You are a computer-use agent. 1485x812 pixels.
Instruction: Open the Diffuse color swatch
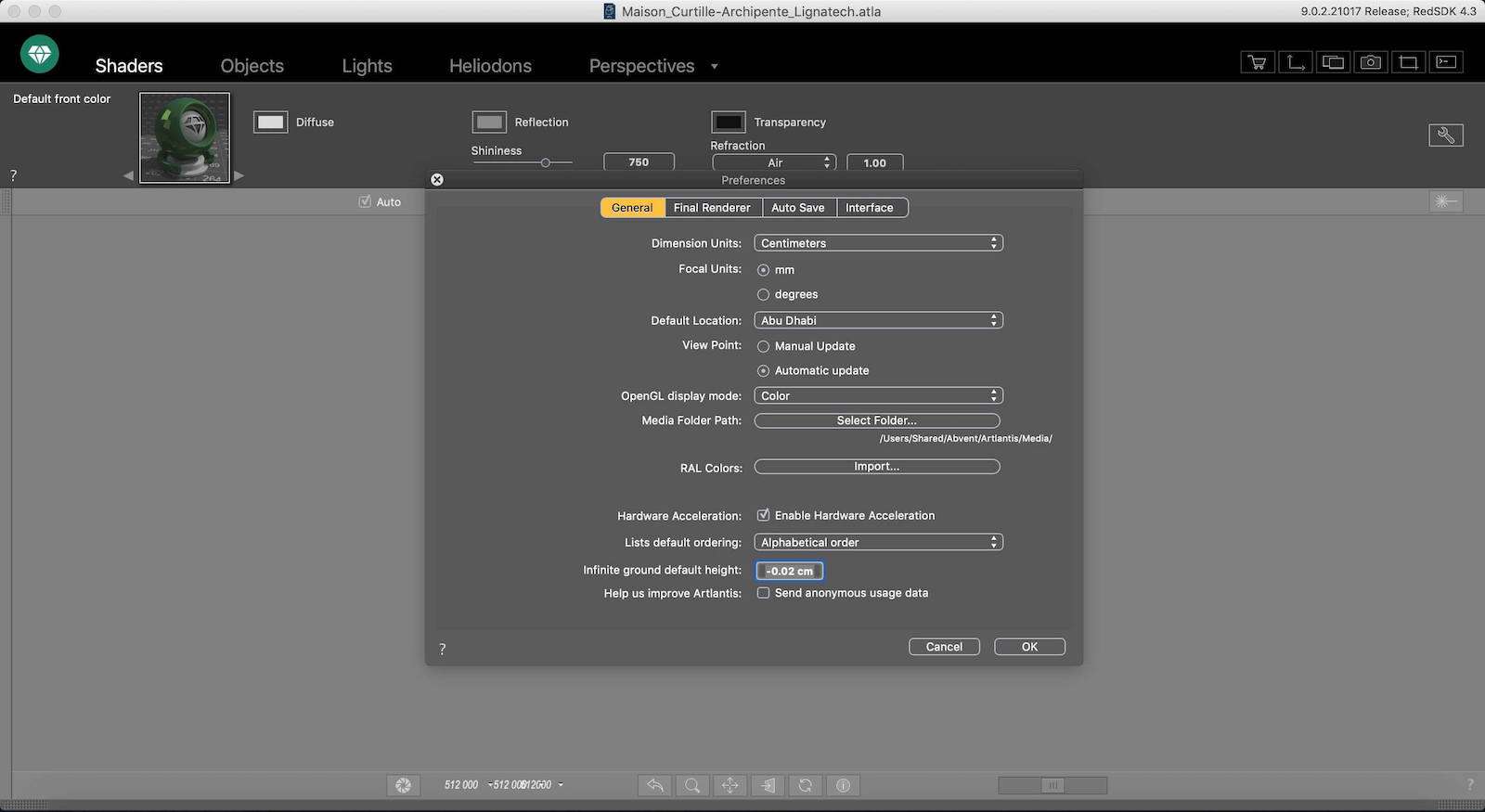tap(270, 122)
